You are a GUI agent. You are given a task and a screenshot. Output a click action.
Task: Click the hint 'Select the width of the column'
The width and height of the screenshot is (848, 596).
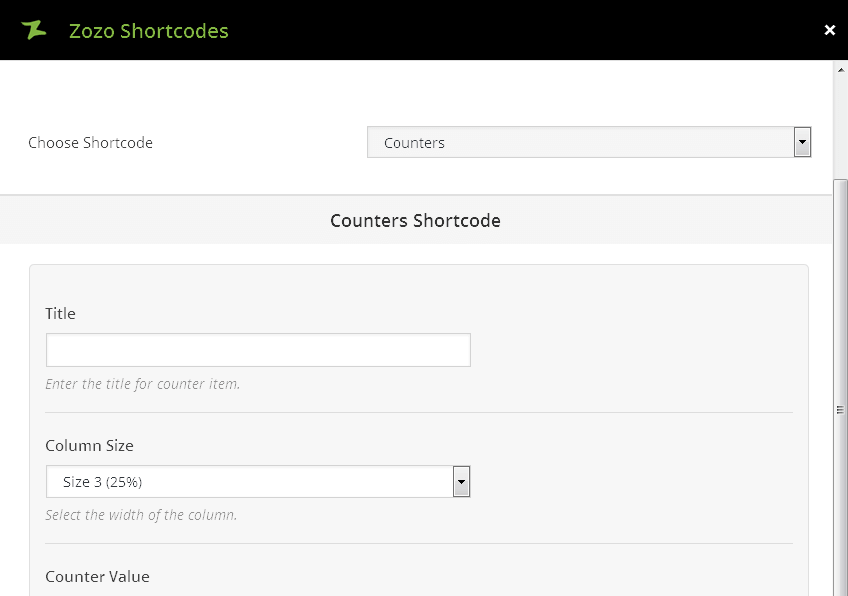(x=141, y=516)
